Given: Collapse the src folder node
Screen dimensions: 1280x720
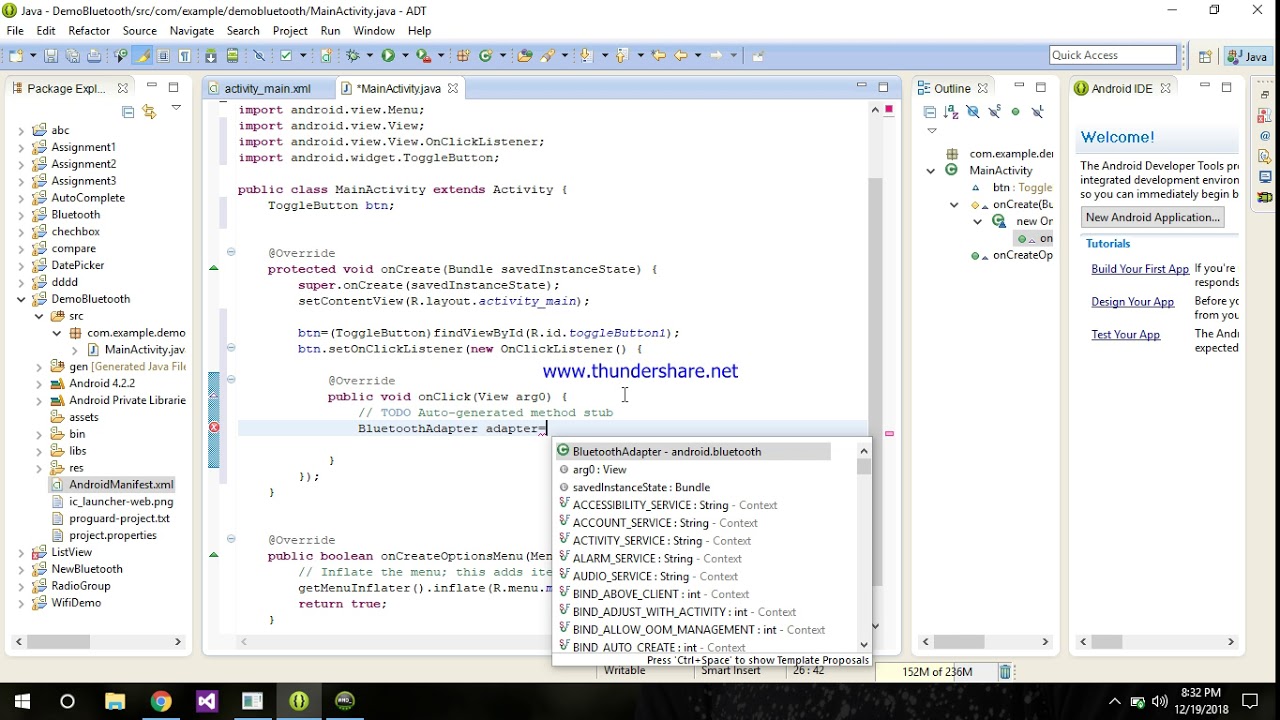Looking at the screenshot, I should click(39, 316).
